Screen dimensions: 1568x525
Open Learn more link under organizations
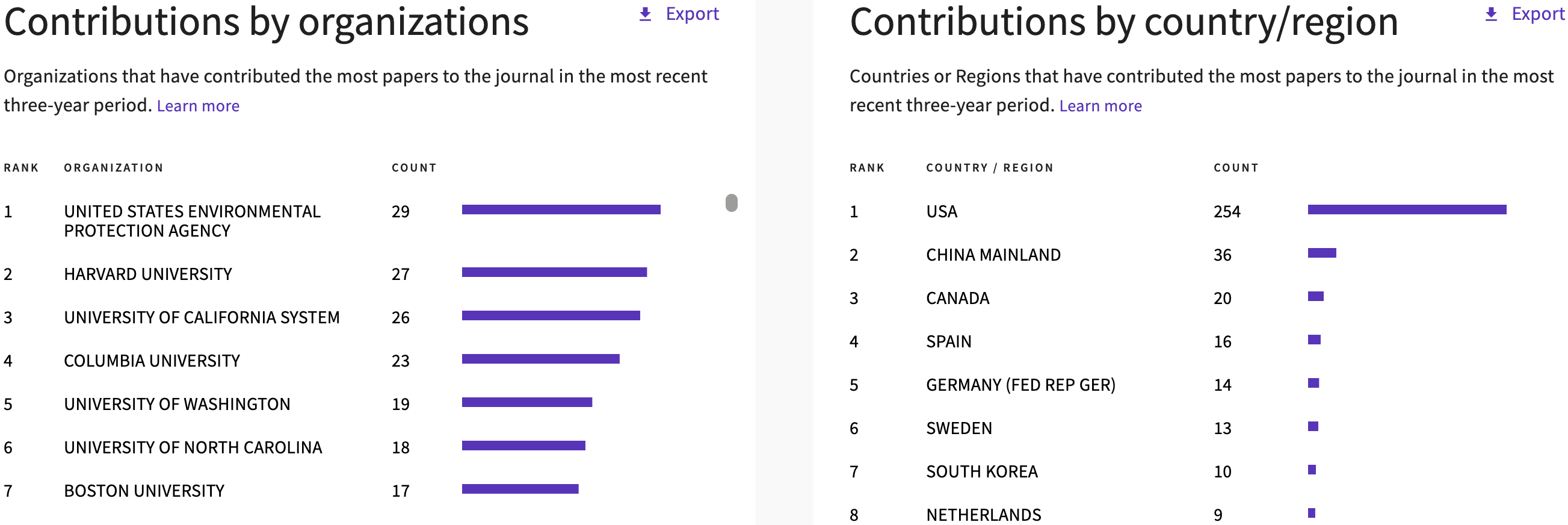point(198,106)
